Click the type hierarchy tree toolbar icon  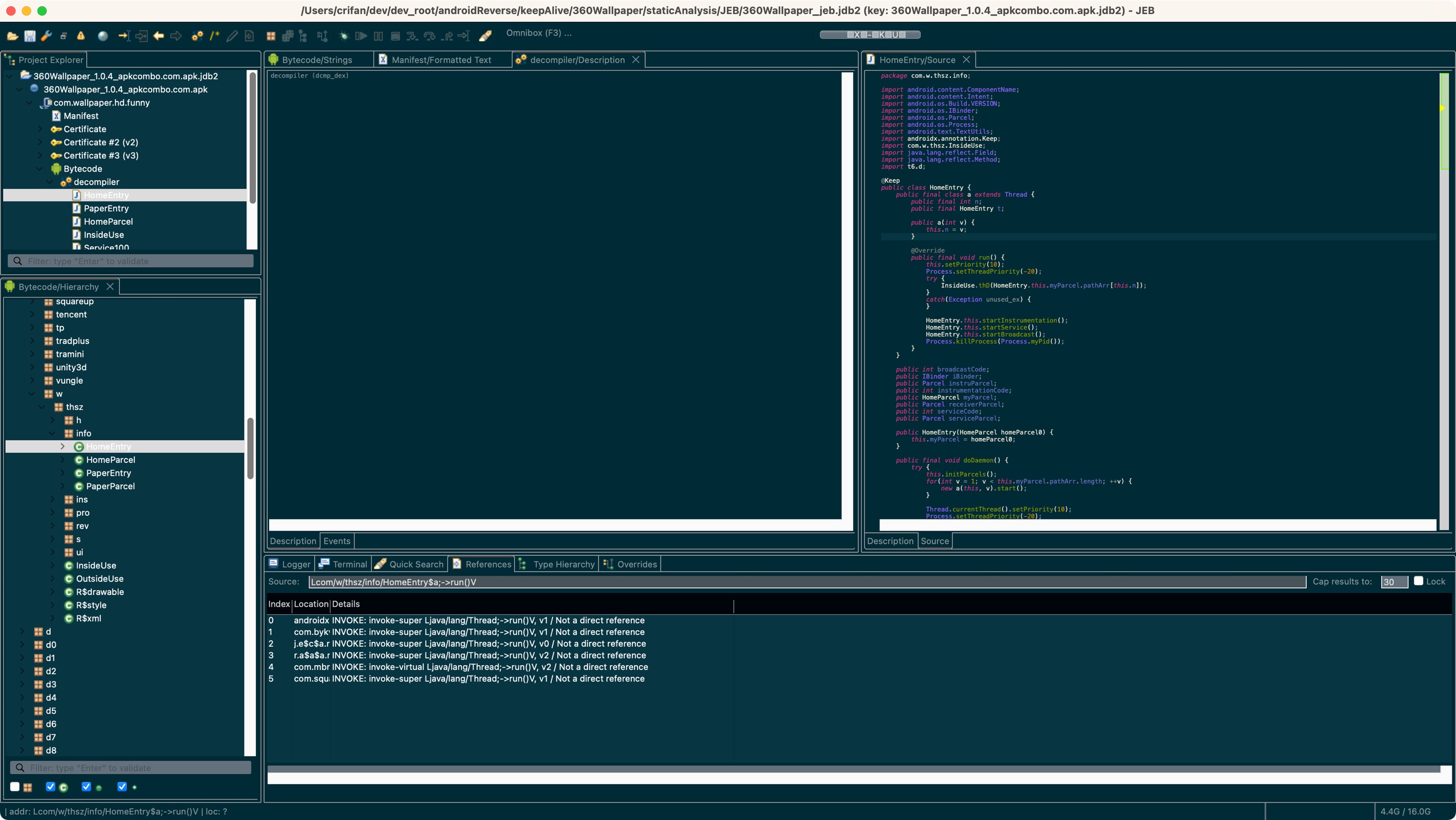(x=303, y=36)
